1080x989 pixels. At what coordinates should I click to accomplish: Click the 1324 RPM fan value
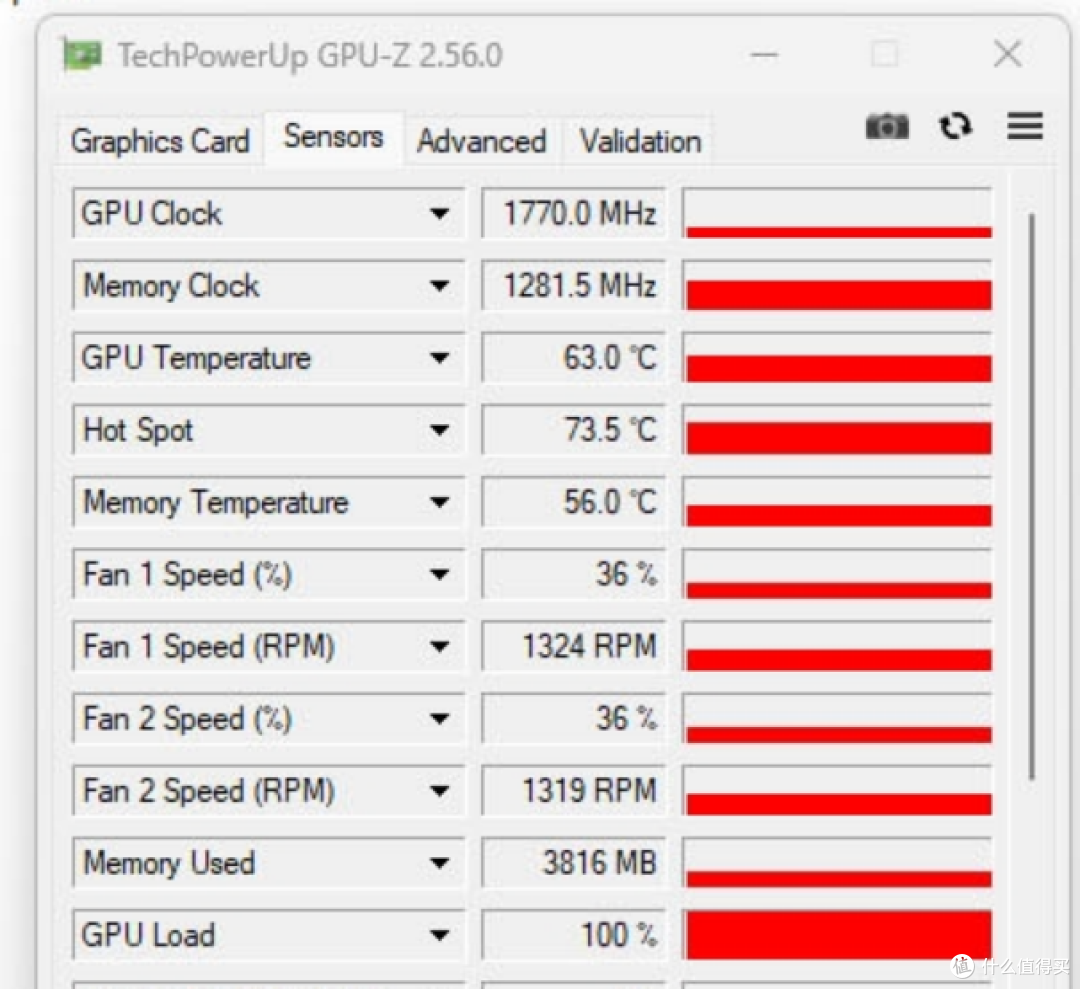pyautogui.click(x=574, y=646)
